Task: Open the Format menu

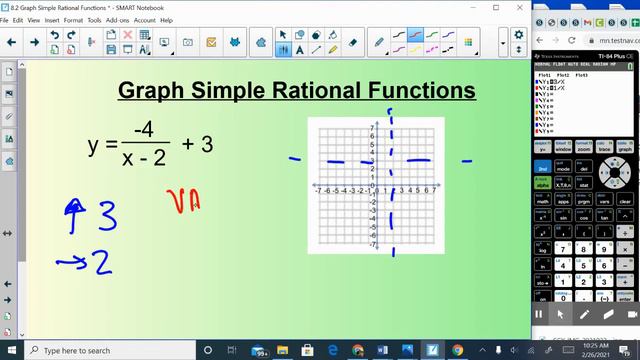Action: 73,20
